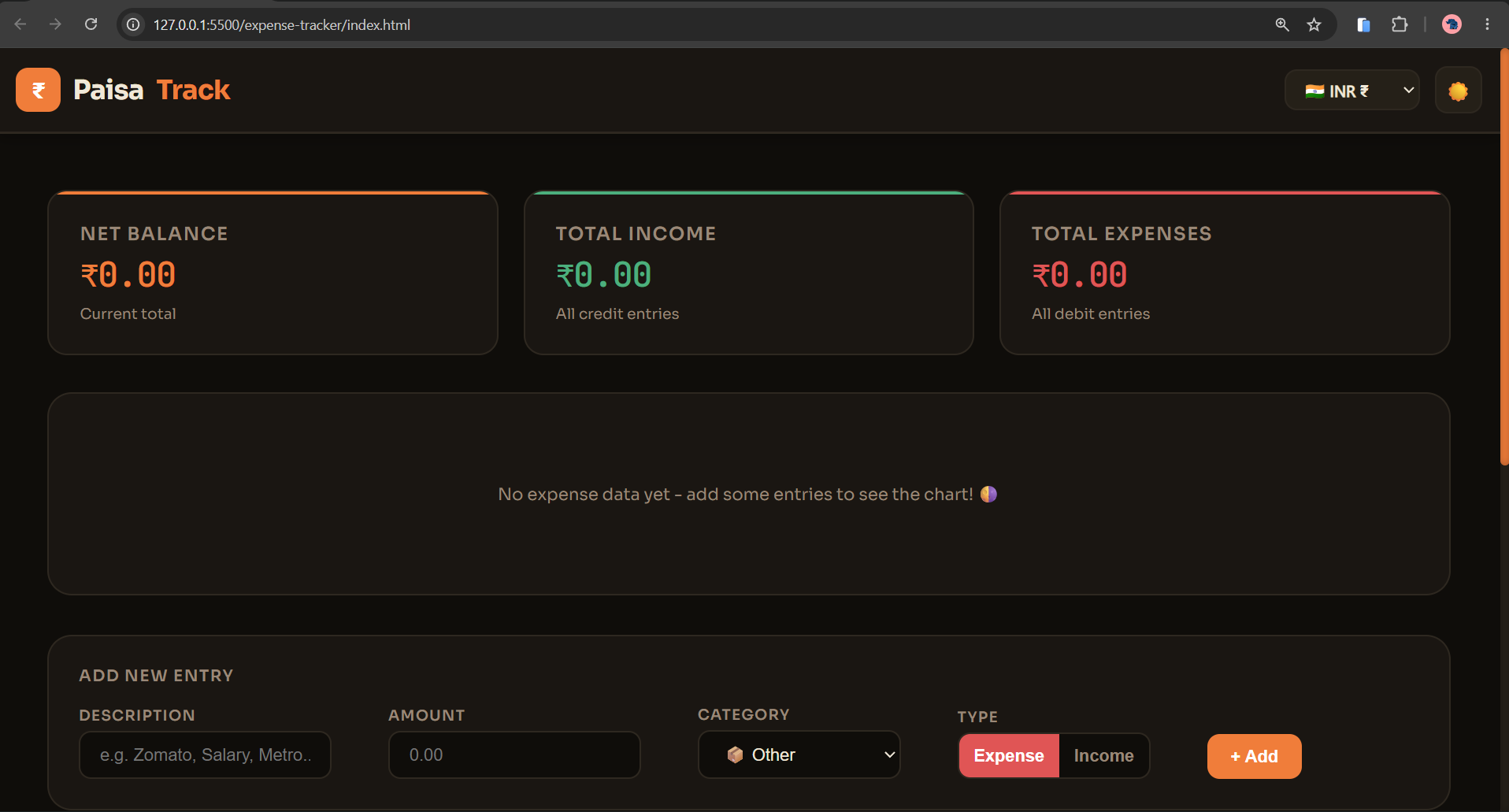This screenshot has height=812, width=1509.
Task: Click the 'TOTAL EXPENSES' card heading
Action: [1122, 234]
